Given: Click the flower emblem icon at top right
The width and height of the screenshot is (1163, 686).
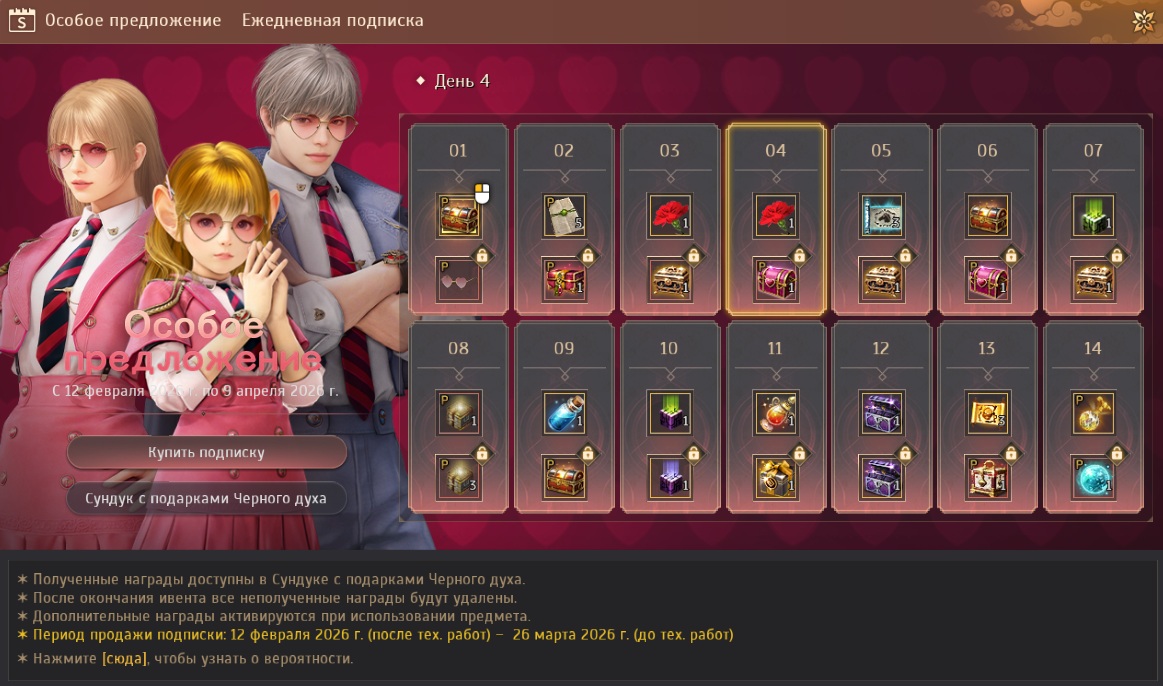Looking at the screenshot, I should pos(1143,21).
